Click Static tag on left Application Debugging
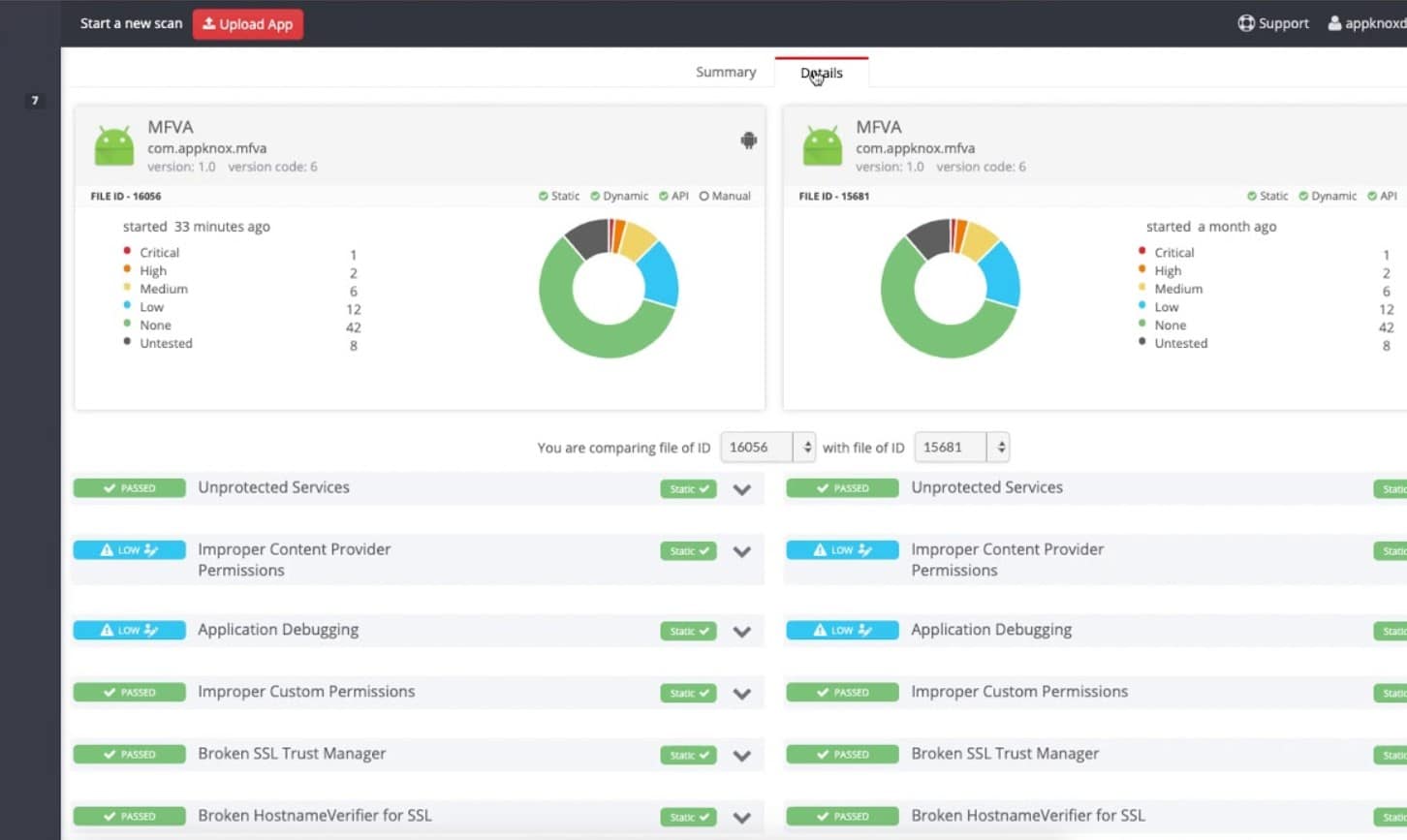This screenshot has width=1407, height=840. coord(689,632)
